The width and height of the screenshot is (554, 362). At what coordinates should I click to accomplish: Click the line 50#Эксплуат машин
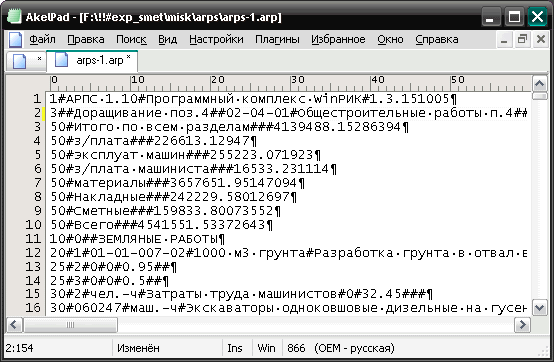[x=185, y=155]
